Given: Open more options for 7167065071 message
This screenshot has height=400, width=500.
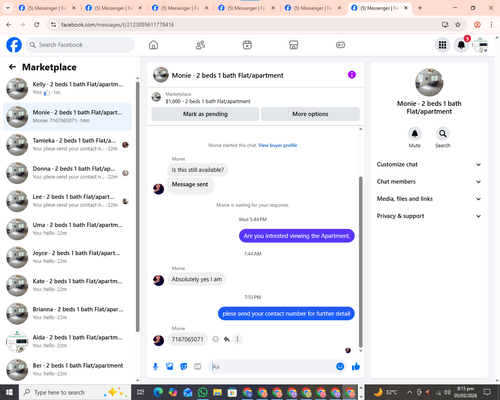Looking at the screenshot, I should [x=237, y=339].
